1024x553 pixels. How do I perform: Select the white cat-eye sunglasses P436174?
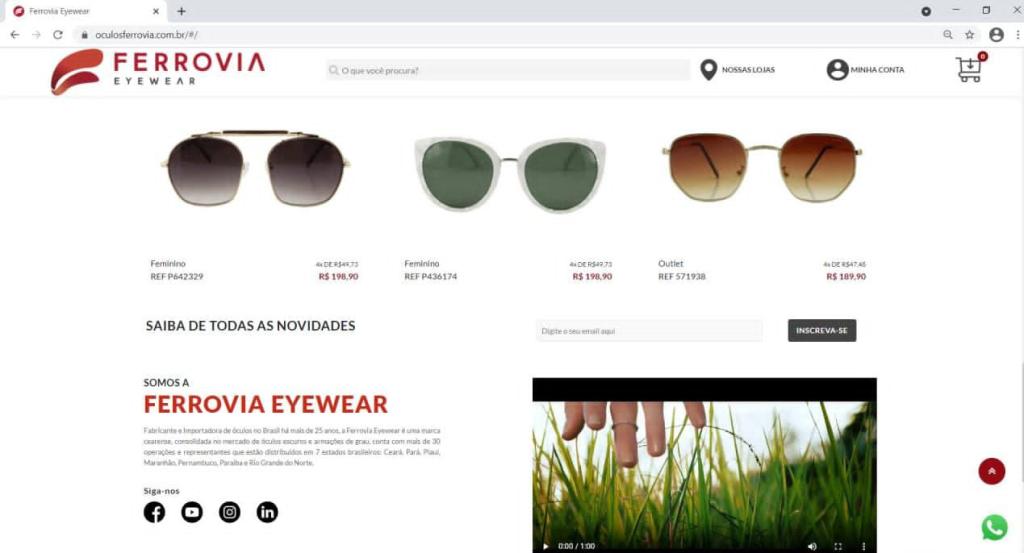(509, 175)
